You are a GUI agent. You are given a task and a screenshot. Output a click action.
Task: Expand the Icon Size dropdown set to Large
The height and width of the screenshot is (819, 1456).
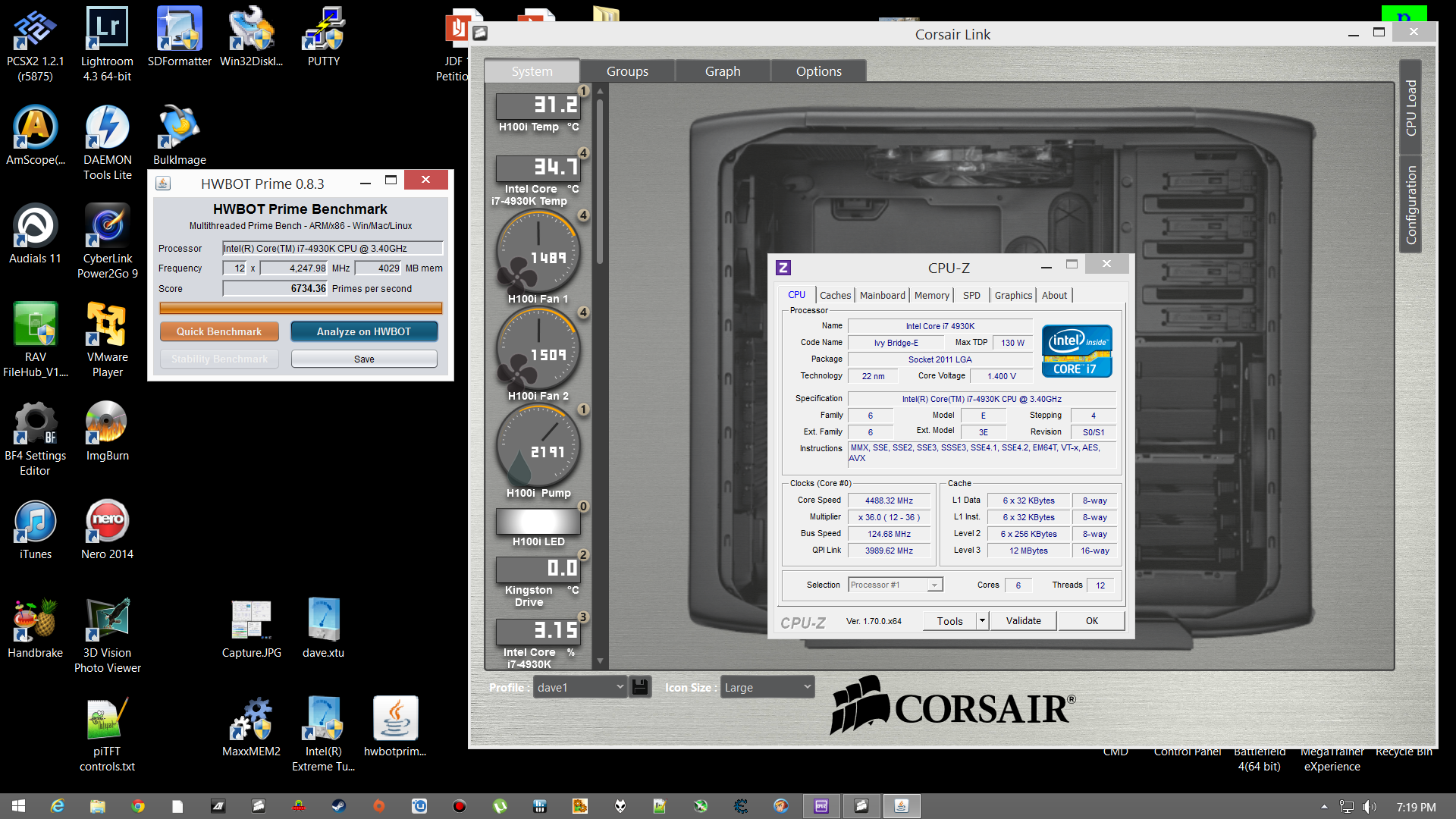coord(767,687)
